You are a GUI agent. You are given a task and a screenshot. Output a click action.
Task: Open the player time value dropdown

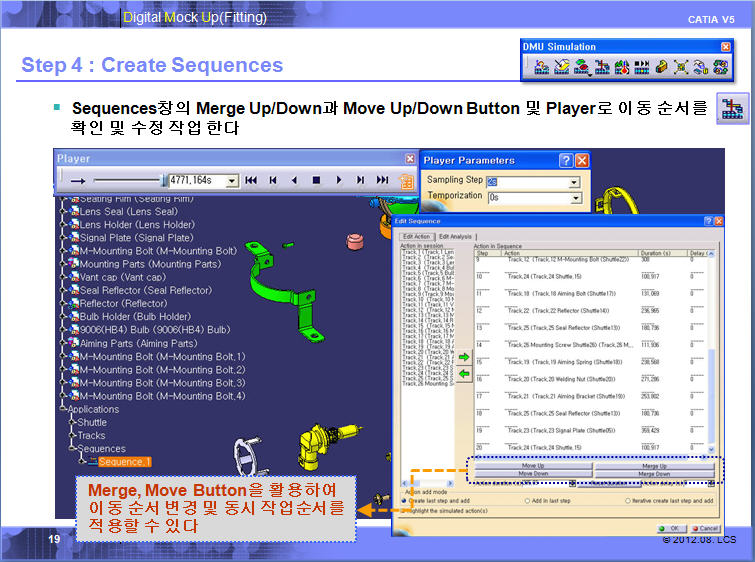pos(232,181)
